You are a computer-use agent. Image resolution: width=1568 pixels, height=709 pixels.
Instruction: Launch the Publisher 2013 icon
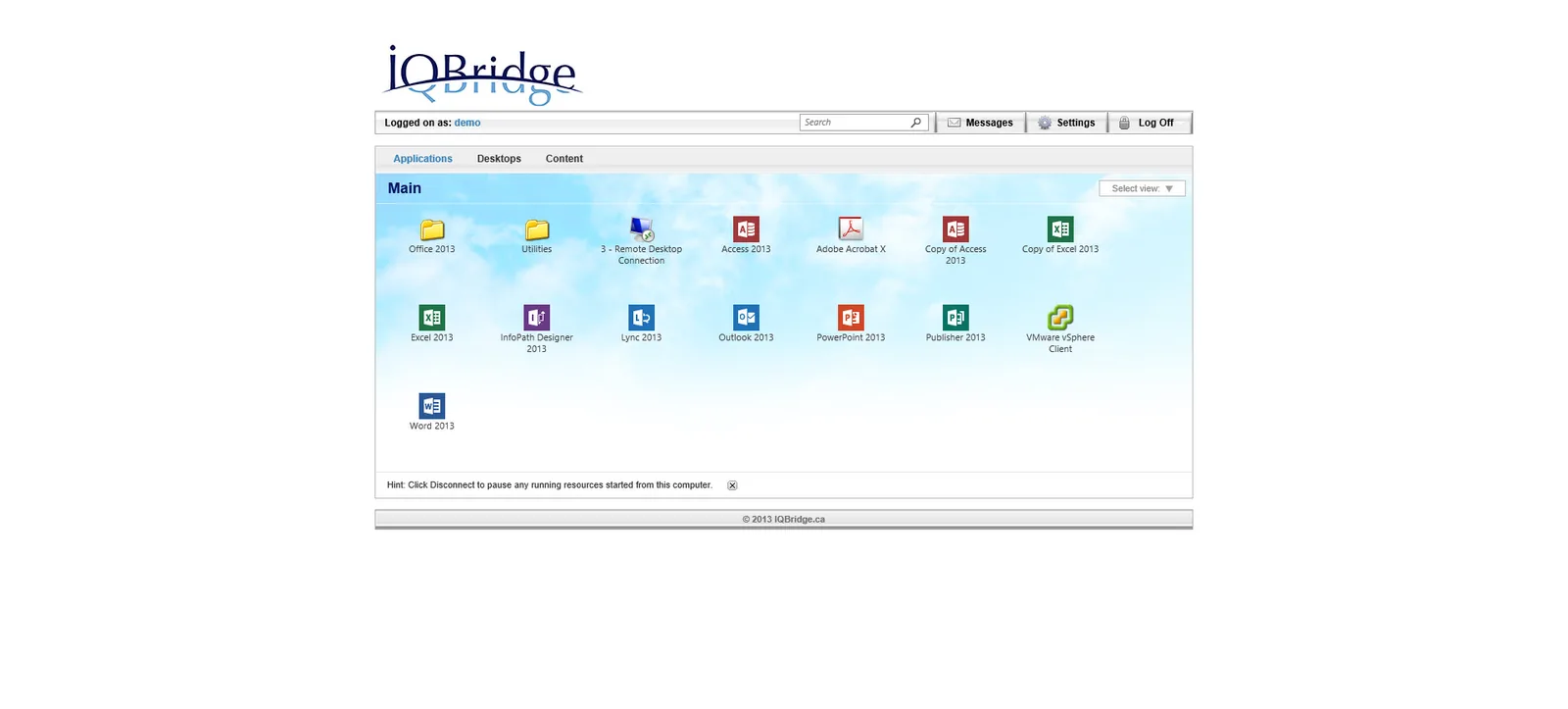point(955,318)
